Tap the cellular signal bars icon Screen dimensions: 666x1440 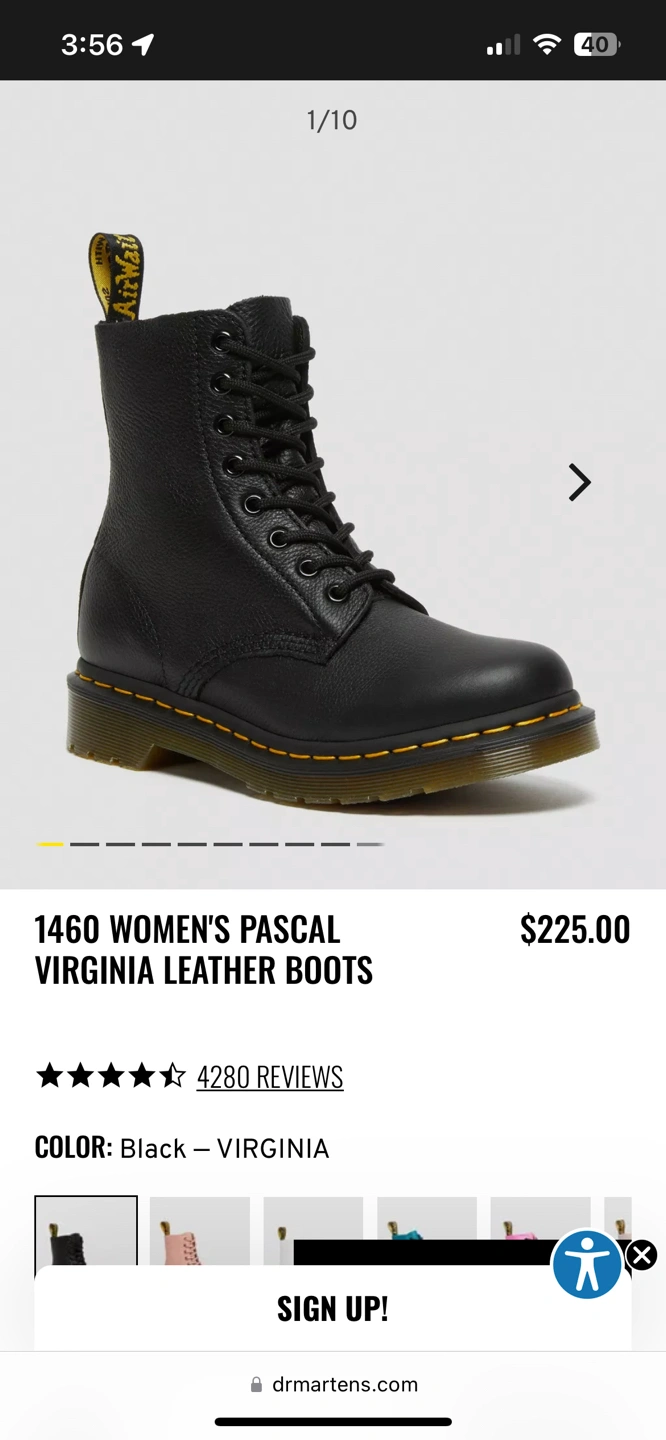tap(503, 45)
